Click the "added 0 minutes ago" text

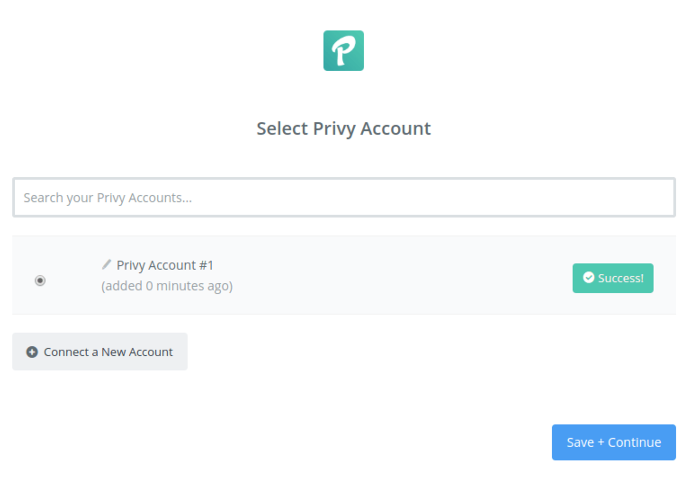167,286
